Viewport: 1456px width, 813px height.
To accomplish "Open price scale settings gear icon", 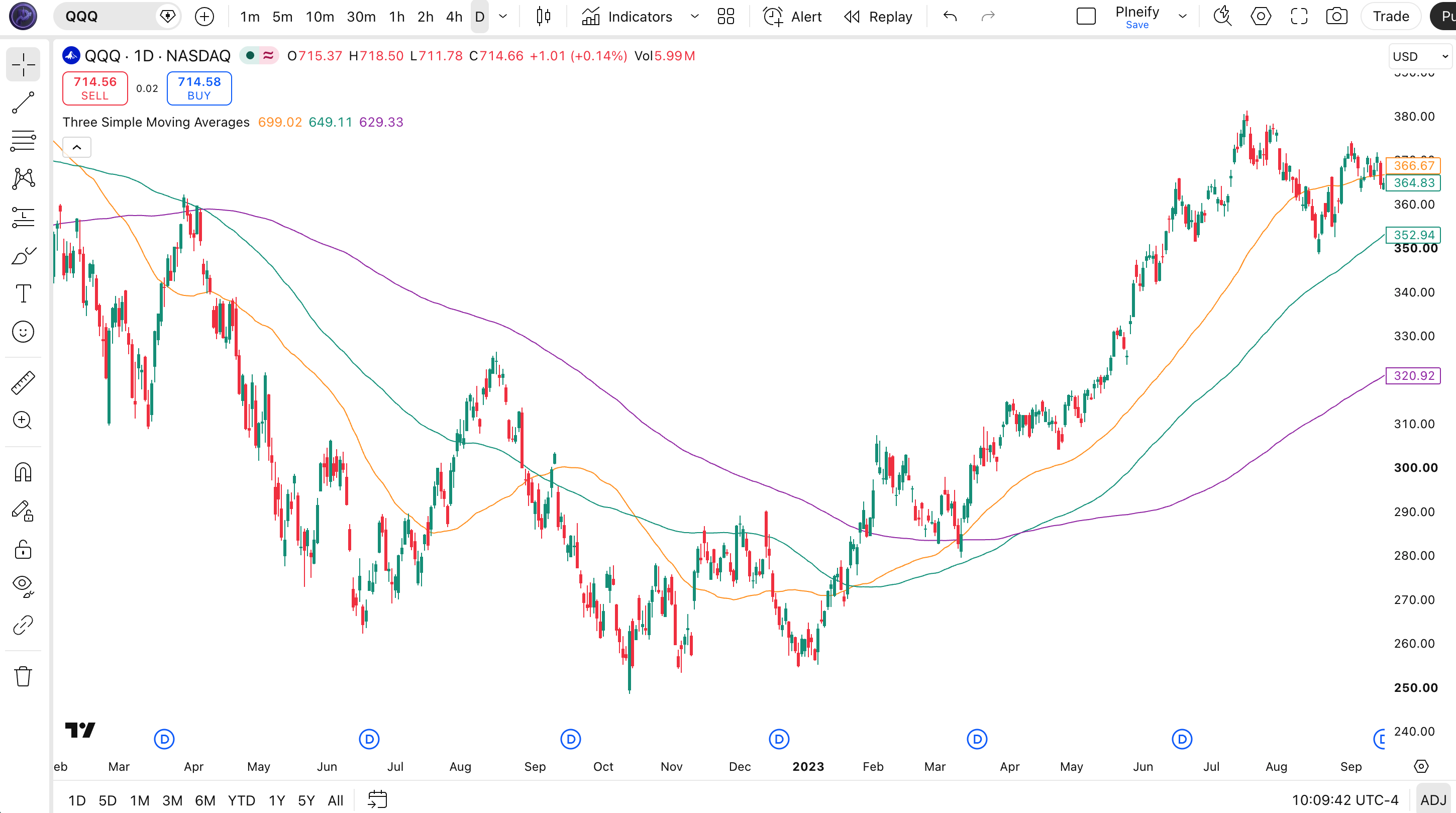I will pos(1420,767).
